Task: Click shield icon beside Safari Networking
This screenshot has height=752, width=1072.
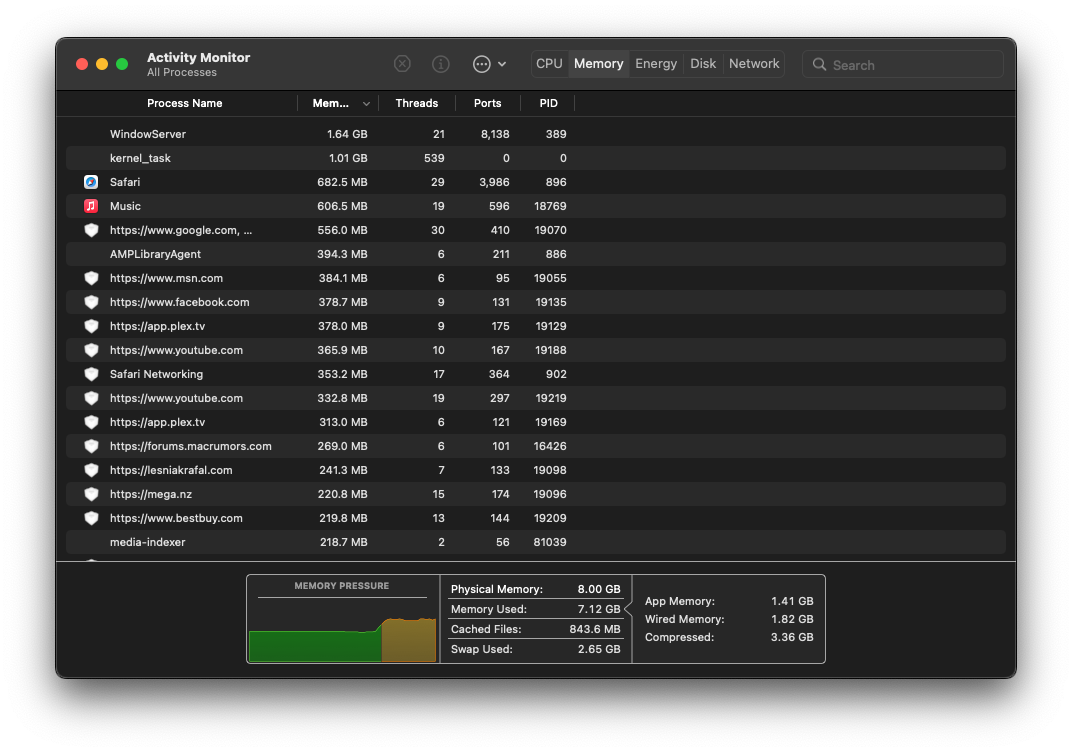Action: pyautogui.click(x=91, y=374)
